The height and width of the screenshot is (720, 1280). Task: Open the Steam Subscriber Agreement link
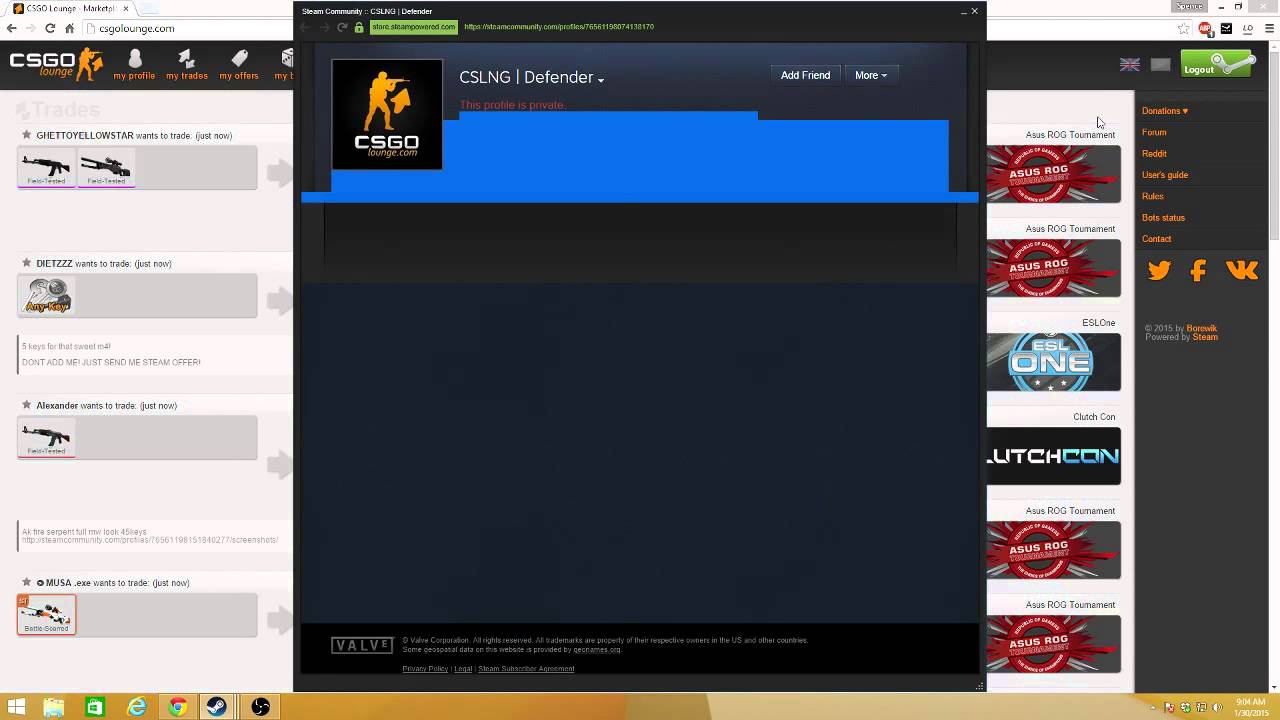coord(526,669)
